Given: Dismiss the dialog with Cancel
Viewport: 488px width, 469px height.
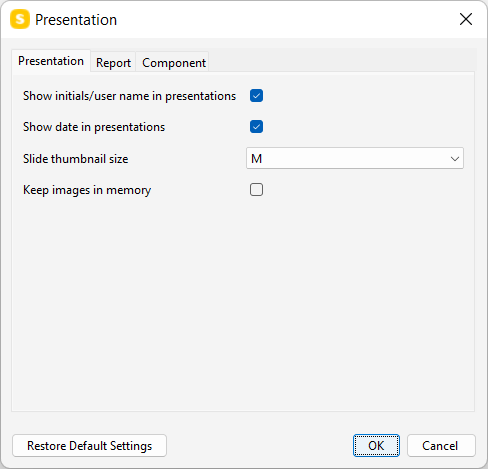Looking at the screenshot, I should pyautogui.click(x=441, y=446).
